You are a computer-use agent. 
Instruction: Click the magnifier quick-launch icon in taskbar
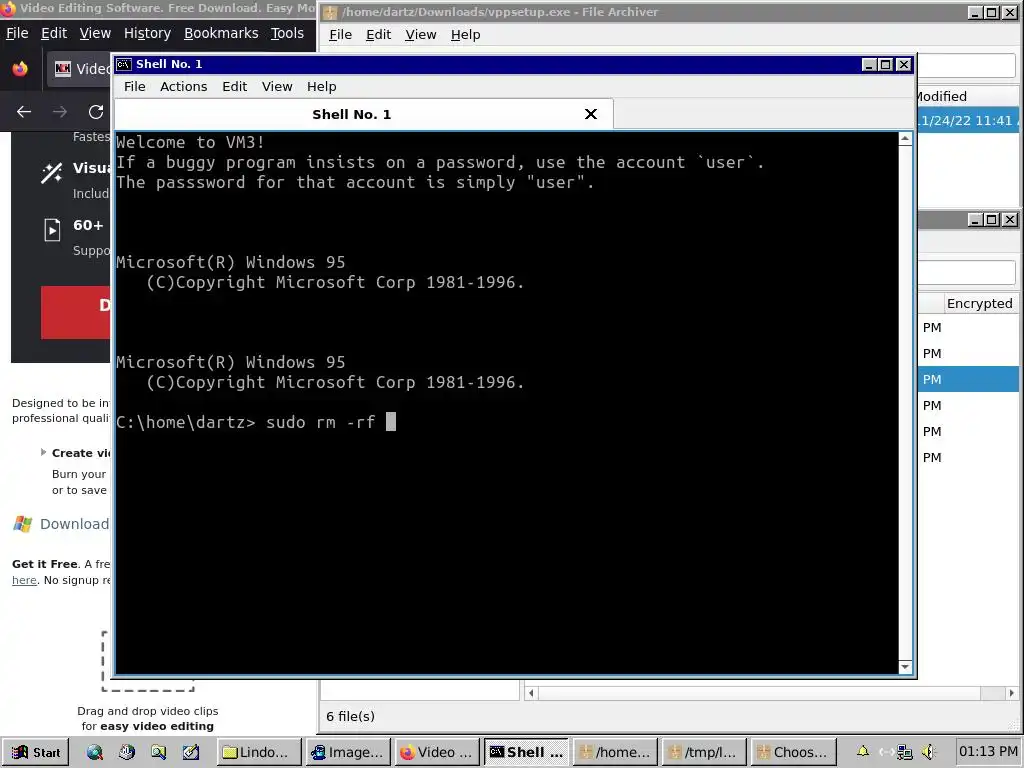coord(159,752)
